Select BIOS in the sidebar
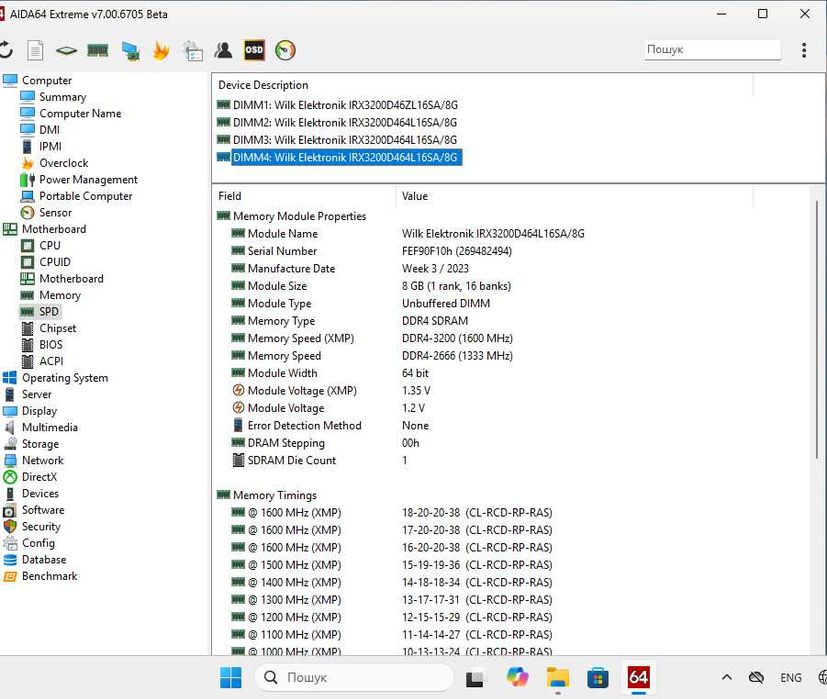The height and width of the screenshot is (699, 827). point(51,344)
